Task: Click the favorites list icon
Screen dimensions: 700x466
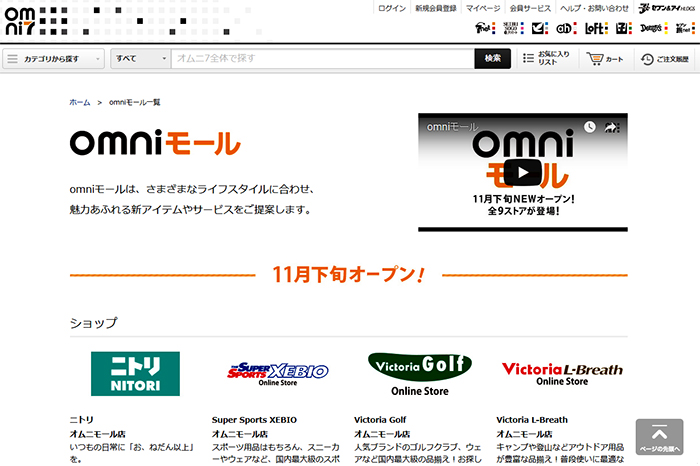Action: click(528, 58)
